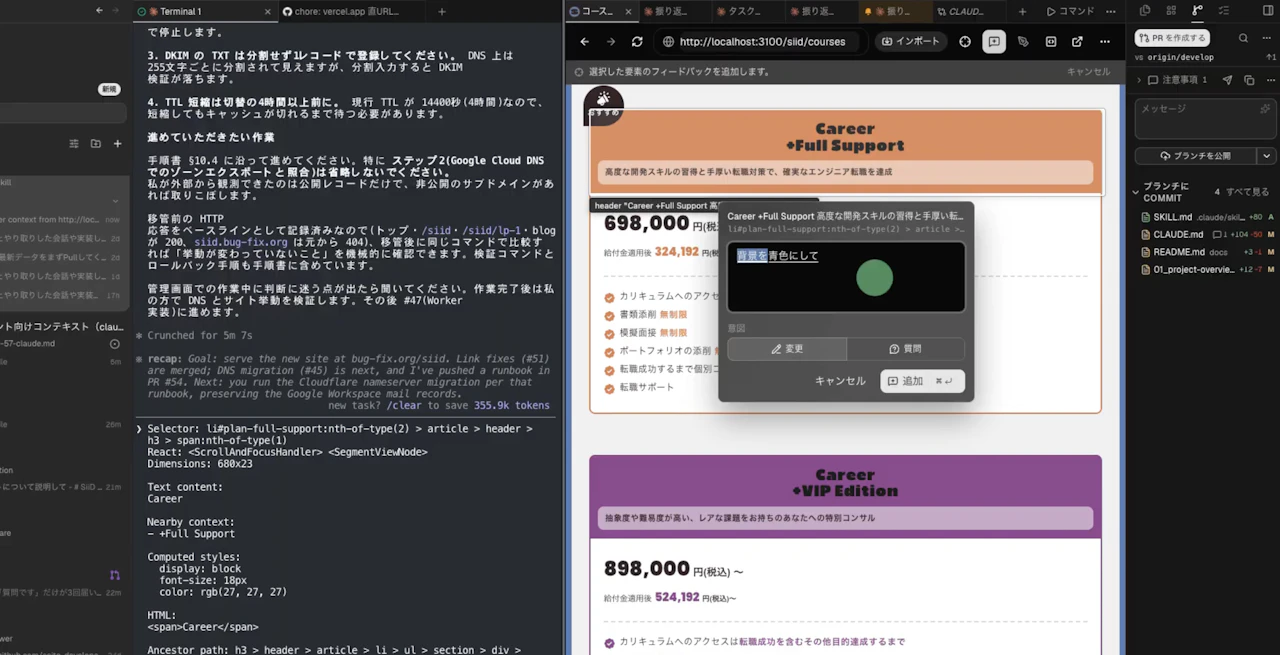1280x655 pixels.
Task: Click the send icon in 注意事項 row
Action: coord(1227,80)
